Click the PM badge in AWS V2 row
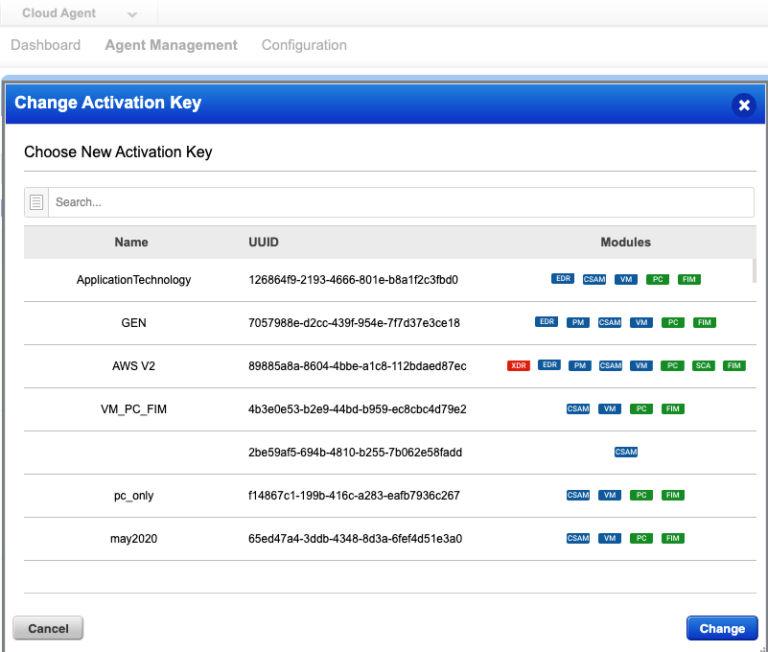 pos(580,365)
